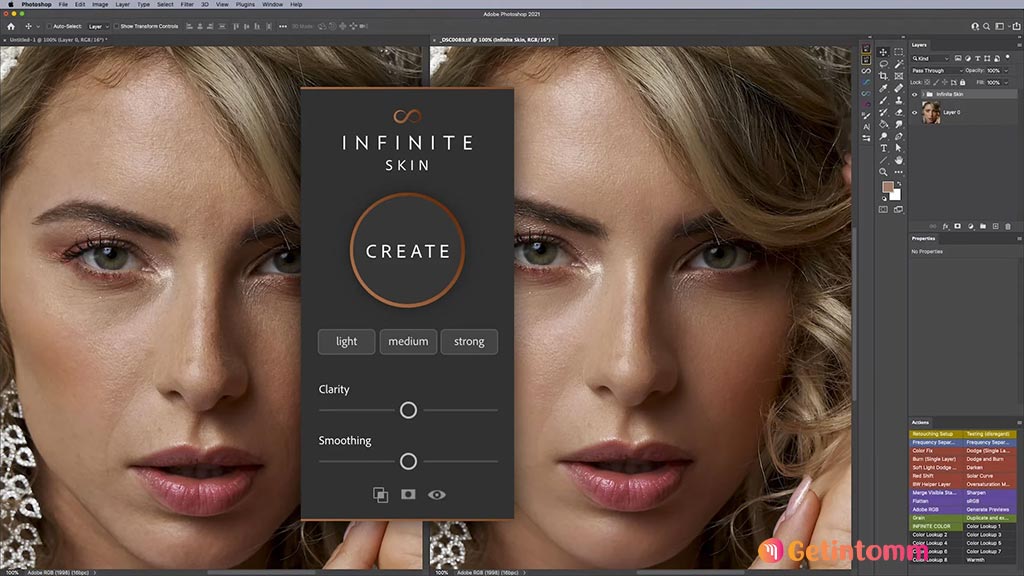Add layer style with fx icon
Image resolution: width=1024 pixels, height=576 pixels.
pos(946,227)
